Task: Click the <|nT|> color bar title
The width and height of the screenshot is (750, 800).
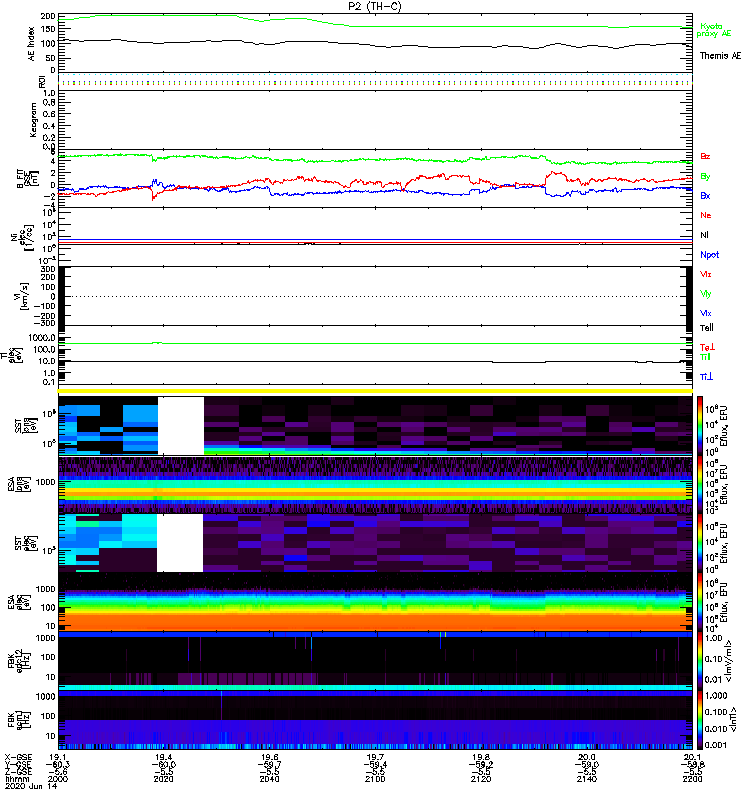Action: click(x=733, y=719)
